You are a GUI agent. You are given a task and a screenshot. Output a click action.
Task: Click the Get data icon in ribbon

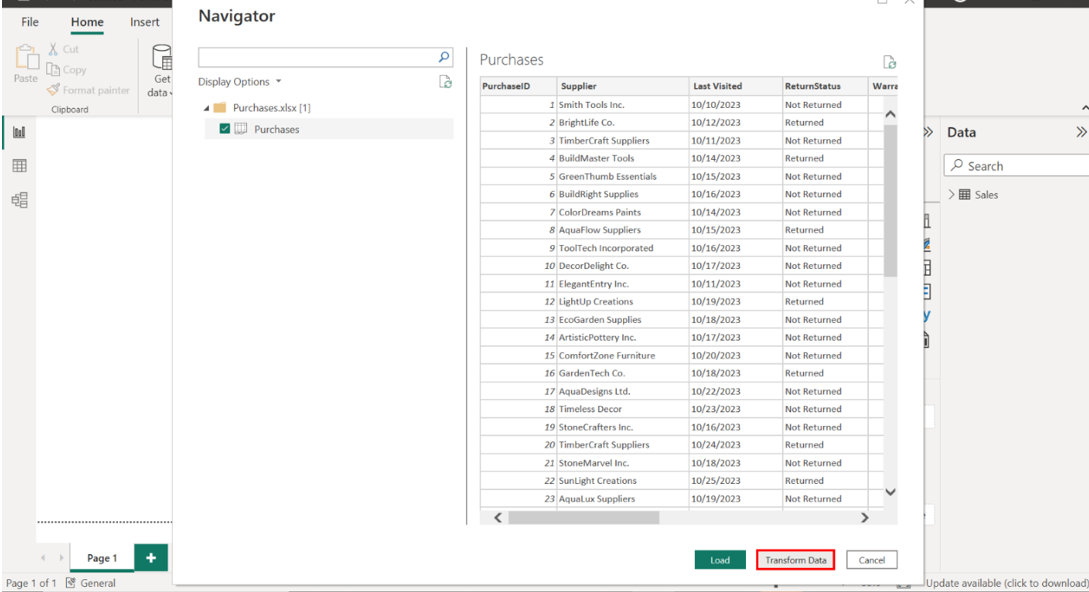(x=160, y=70)
